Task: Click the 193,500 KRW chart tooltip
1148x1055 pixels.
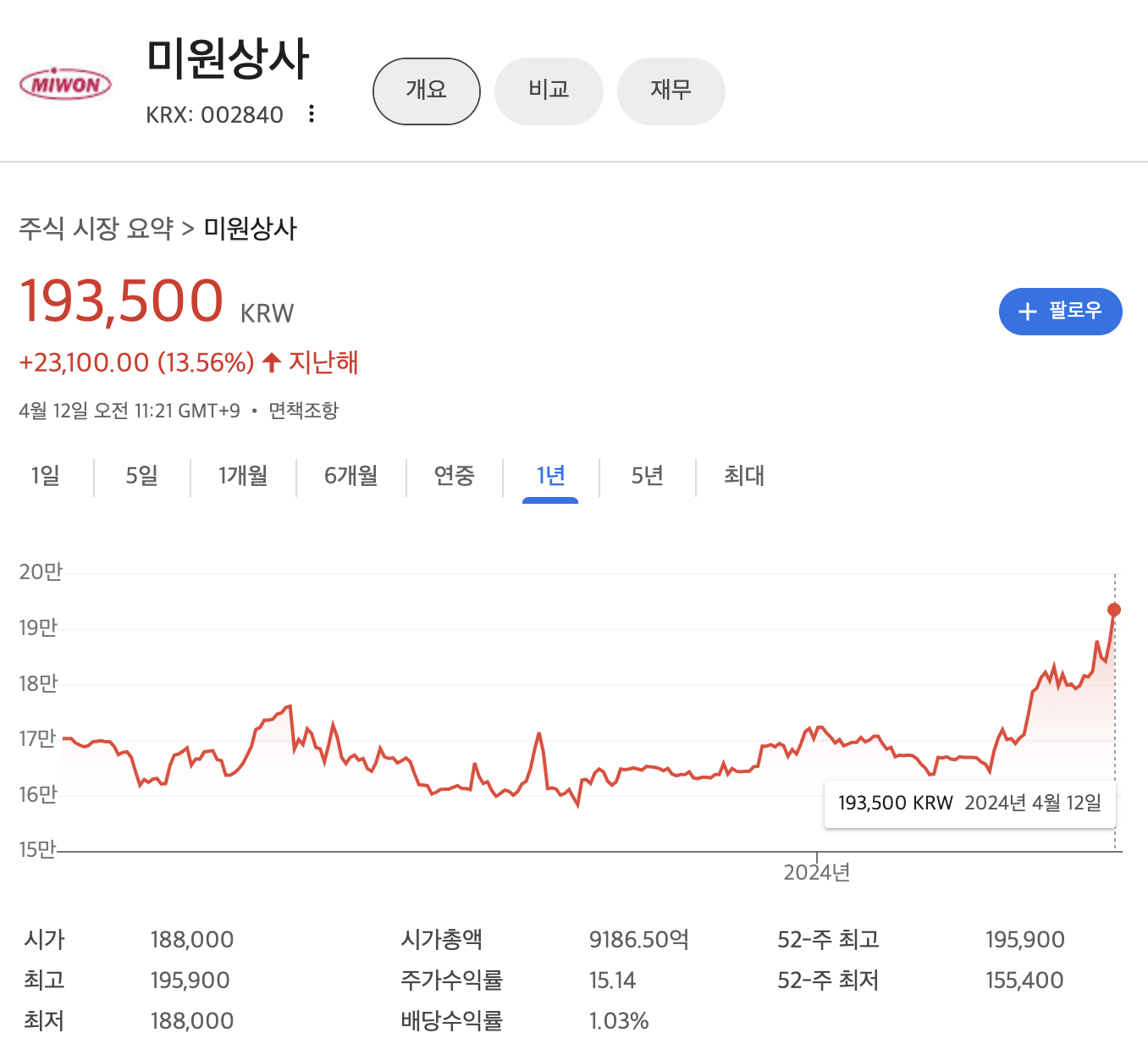Action: point(970,804)
